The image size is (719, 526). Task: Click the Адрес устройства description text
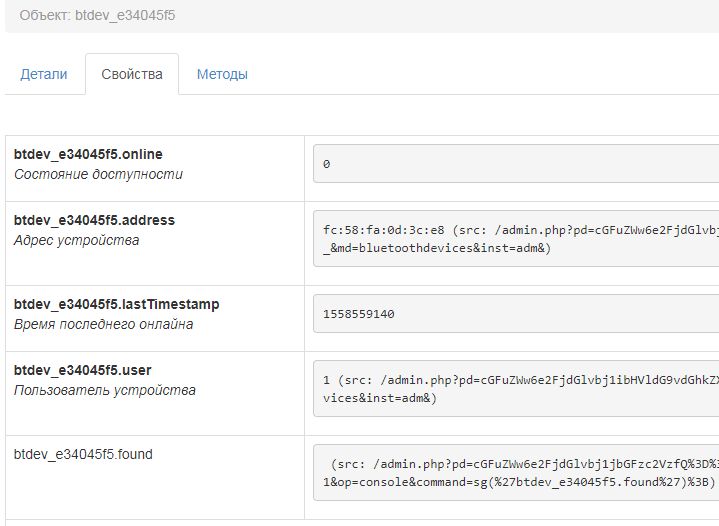click(x=77, y=240)
